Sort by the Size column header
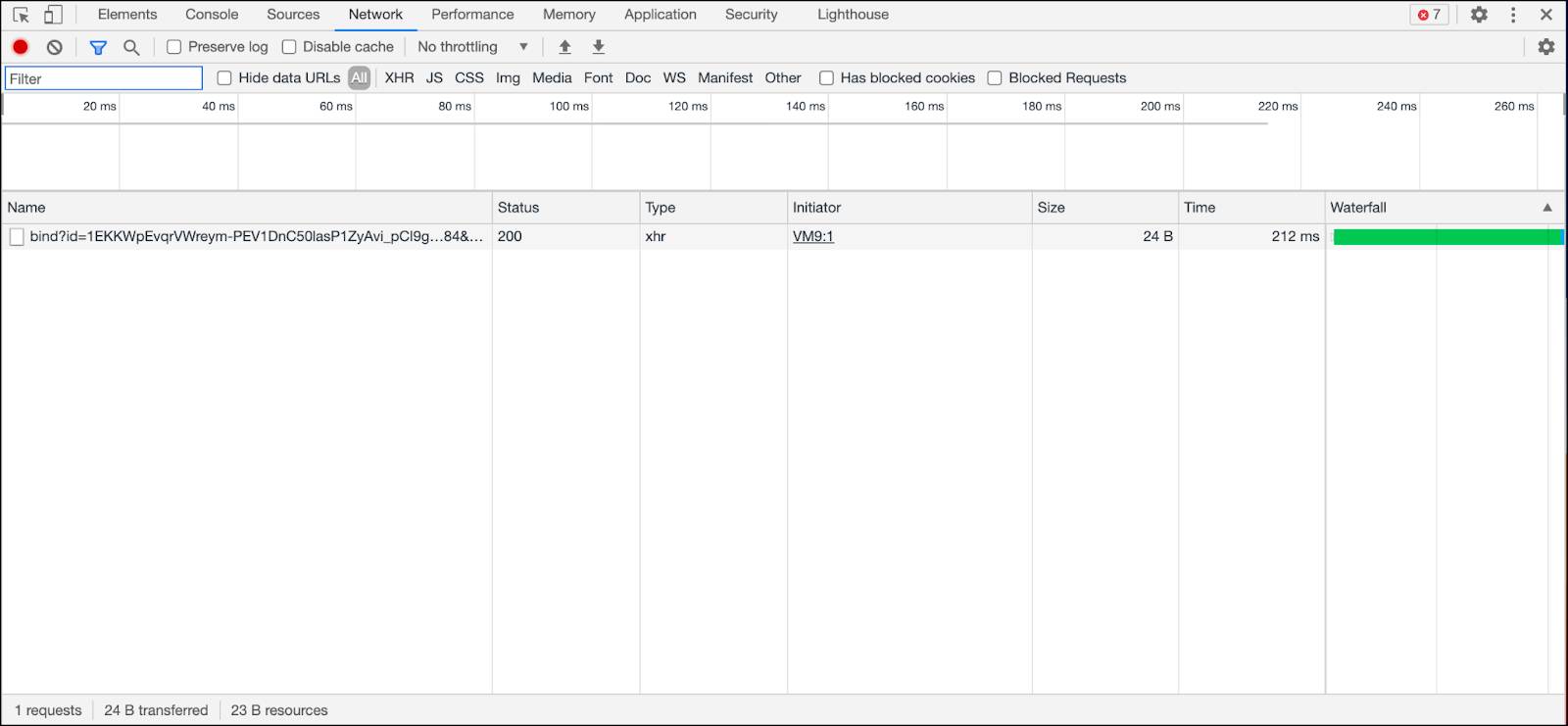This screenshot has height=726, width=1568. pyautogui.click(x=1105, y=208)
